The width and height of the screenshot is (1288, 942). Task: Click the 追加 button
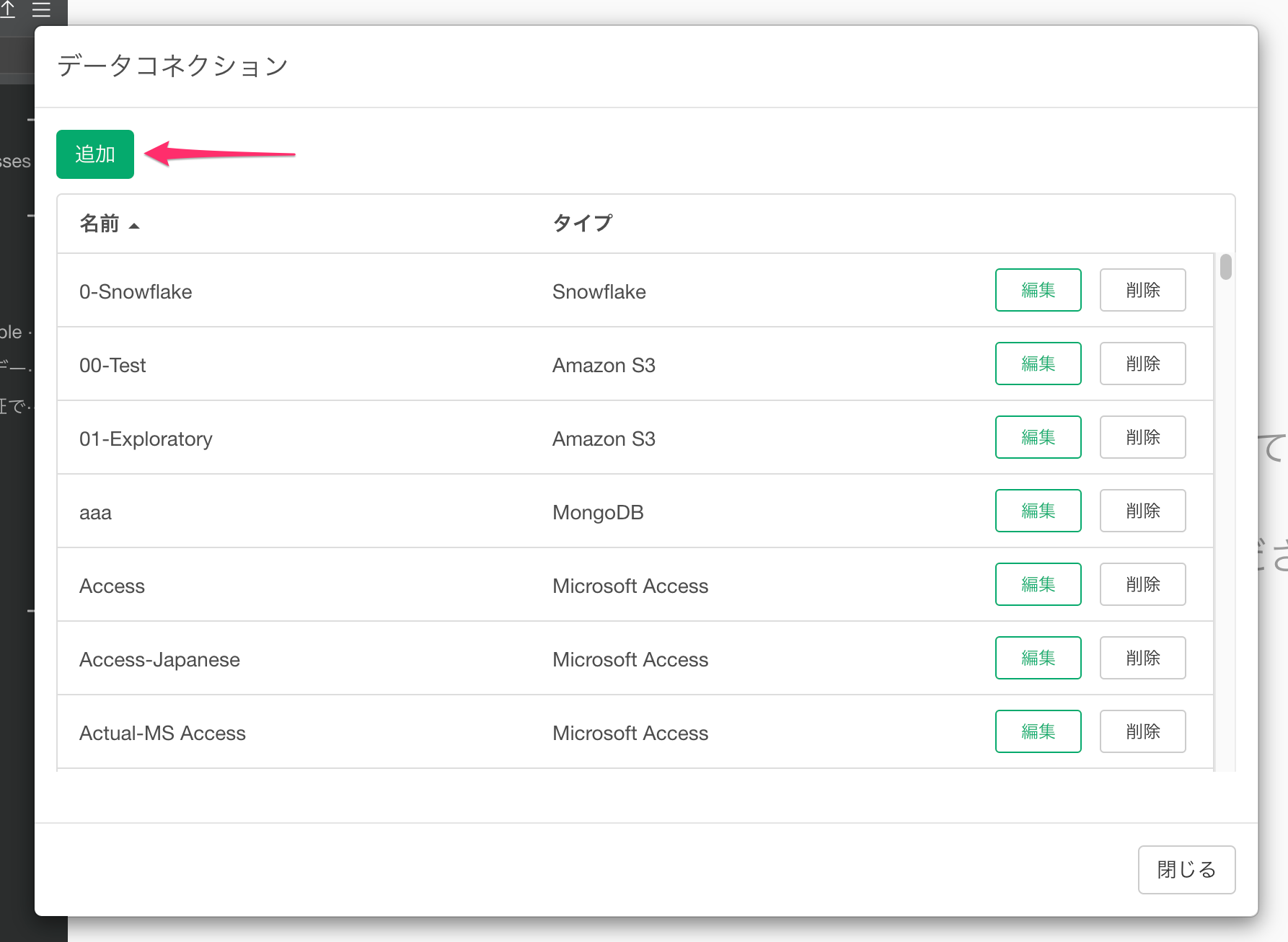95,154
